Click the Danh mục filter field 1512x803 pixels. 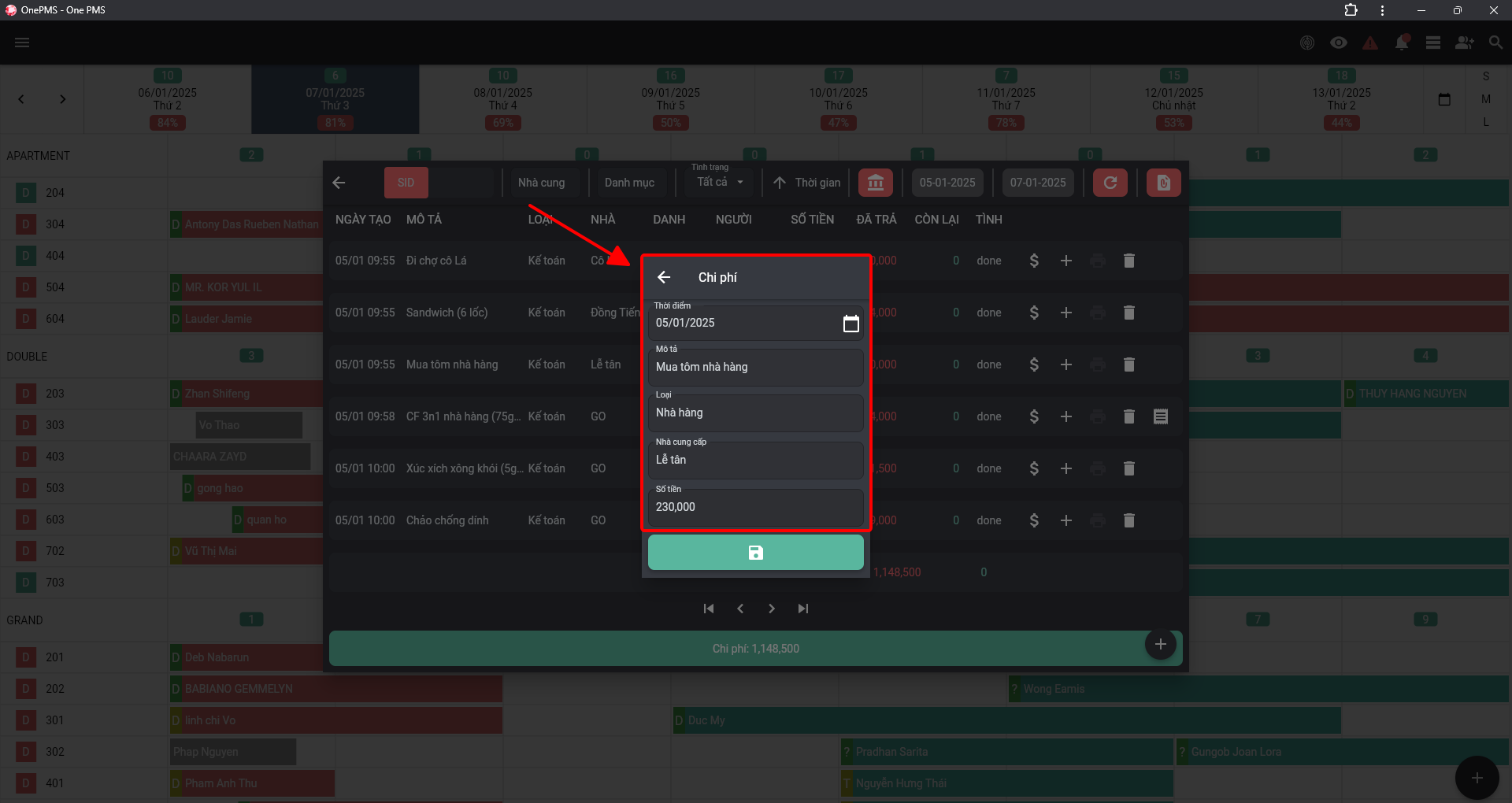pos(632,183)
